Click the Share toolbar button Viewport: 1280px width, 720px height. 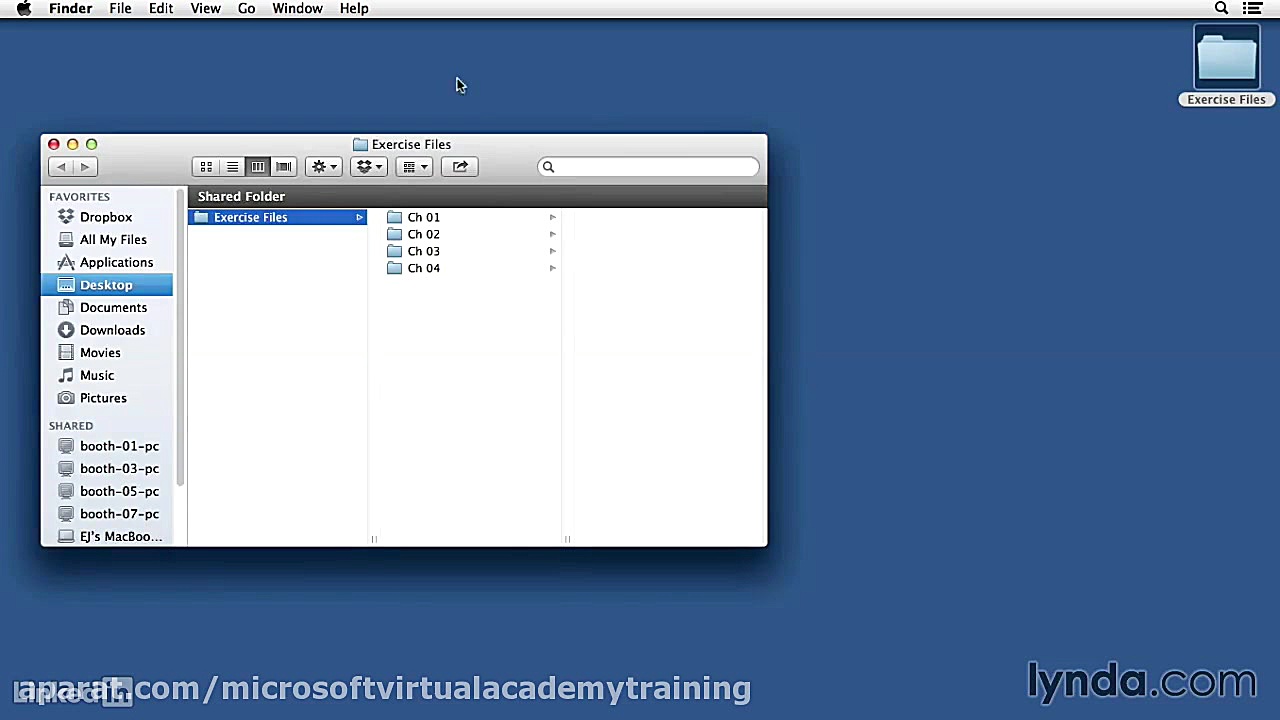[460, 167]
